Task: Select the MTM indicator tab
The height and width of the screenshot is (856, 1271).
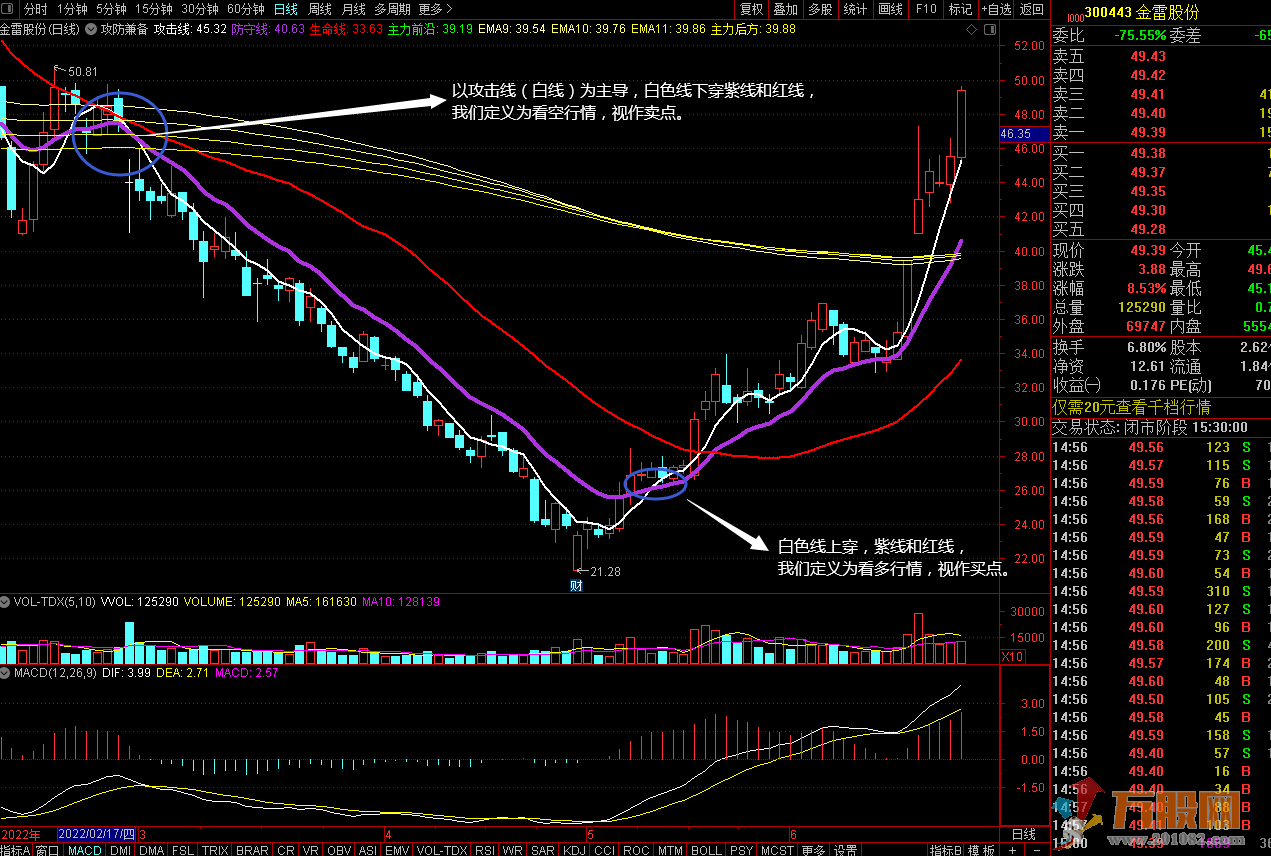Action: click(x=670, y=850)
